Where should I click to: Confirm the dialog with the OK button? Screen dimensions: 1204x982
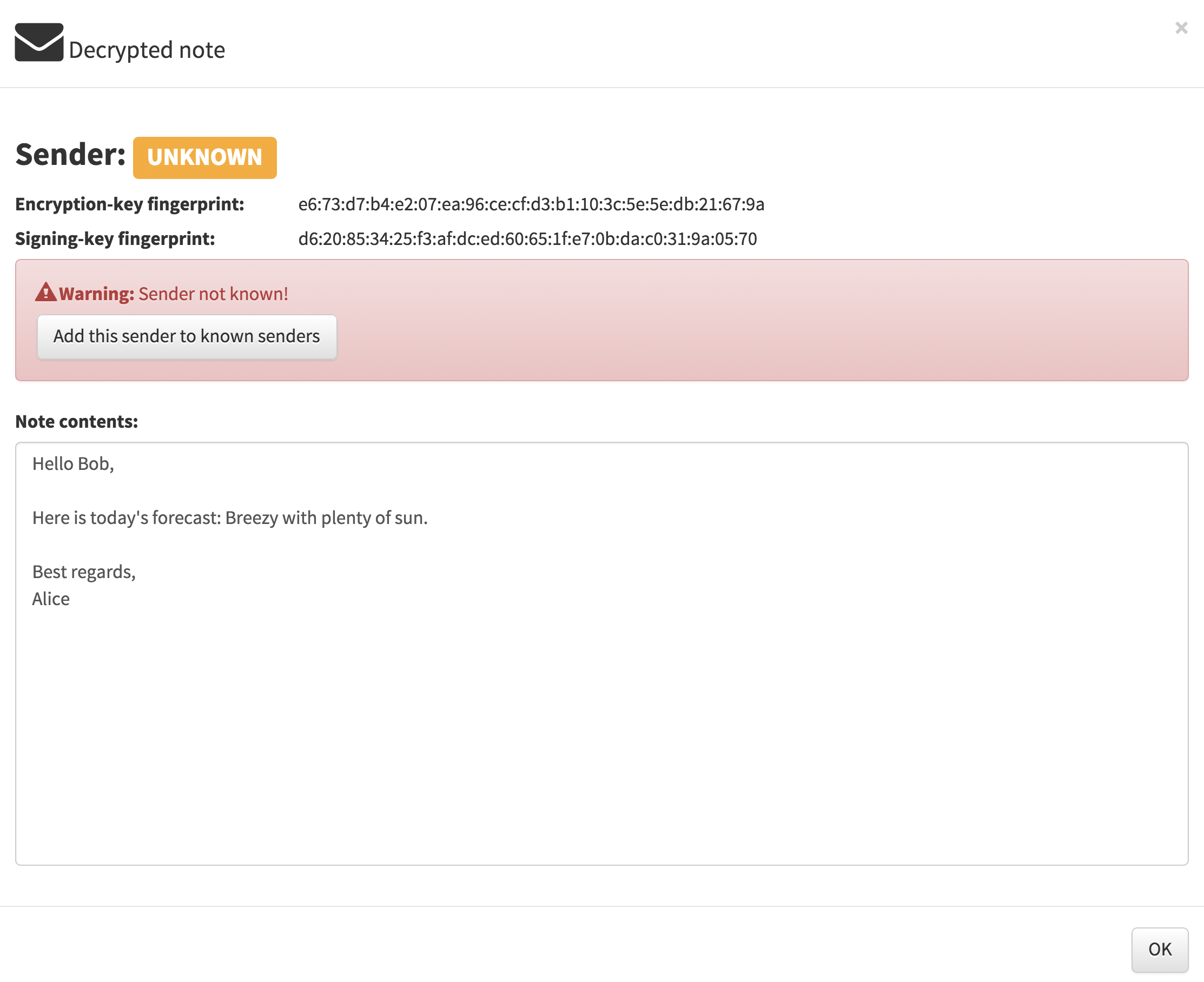[1159, 949]
